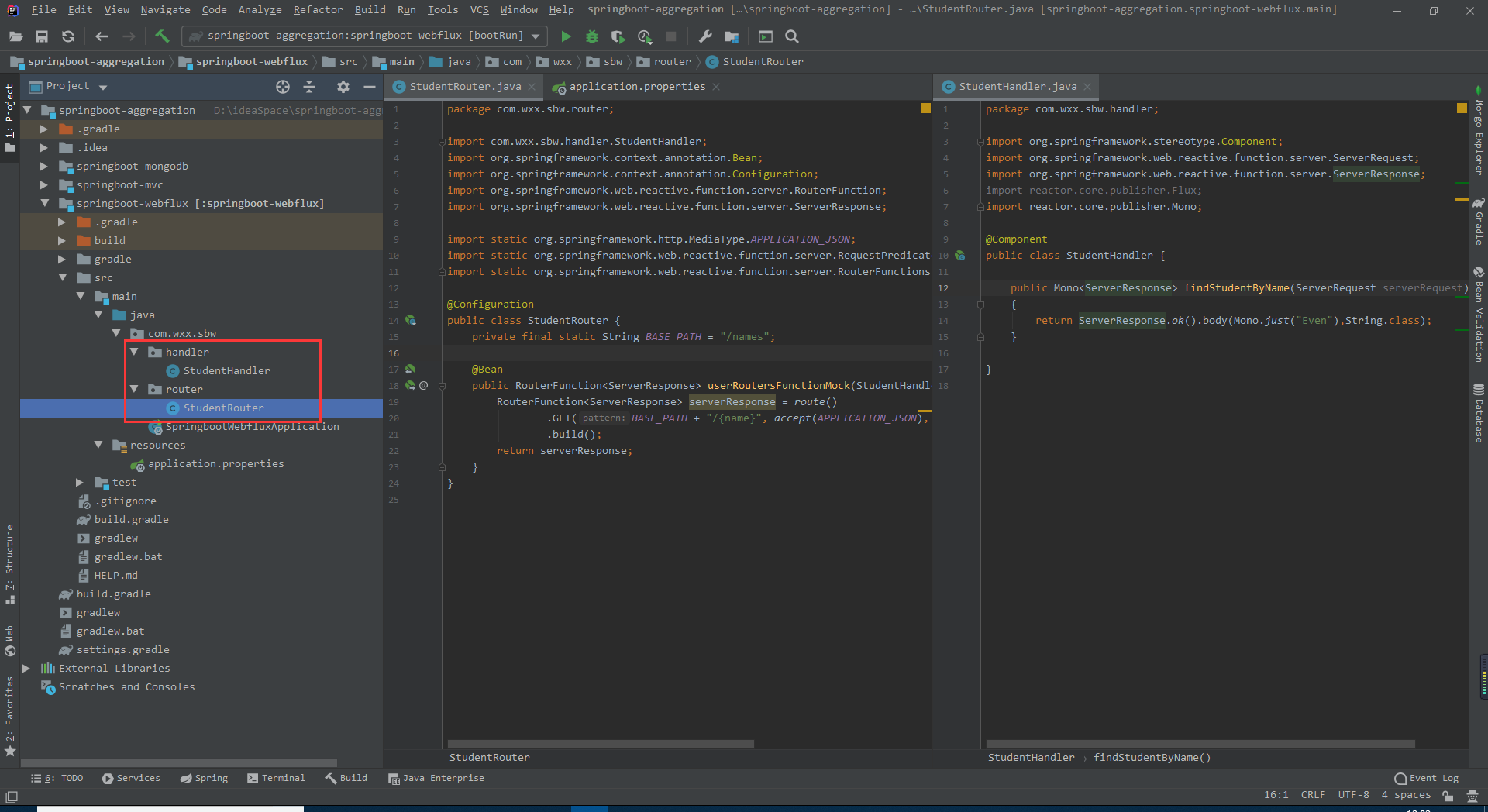Click the StudentRouter editor horizontal scrollbar
This screenshot has height=812, width=1488.
[601, 744]
